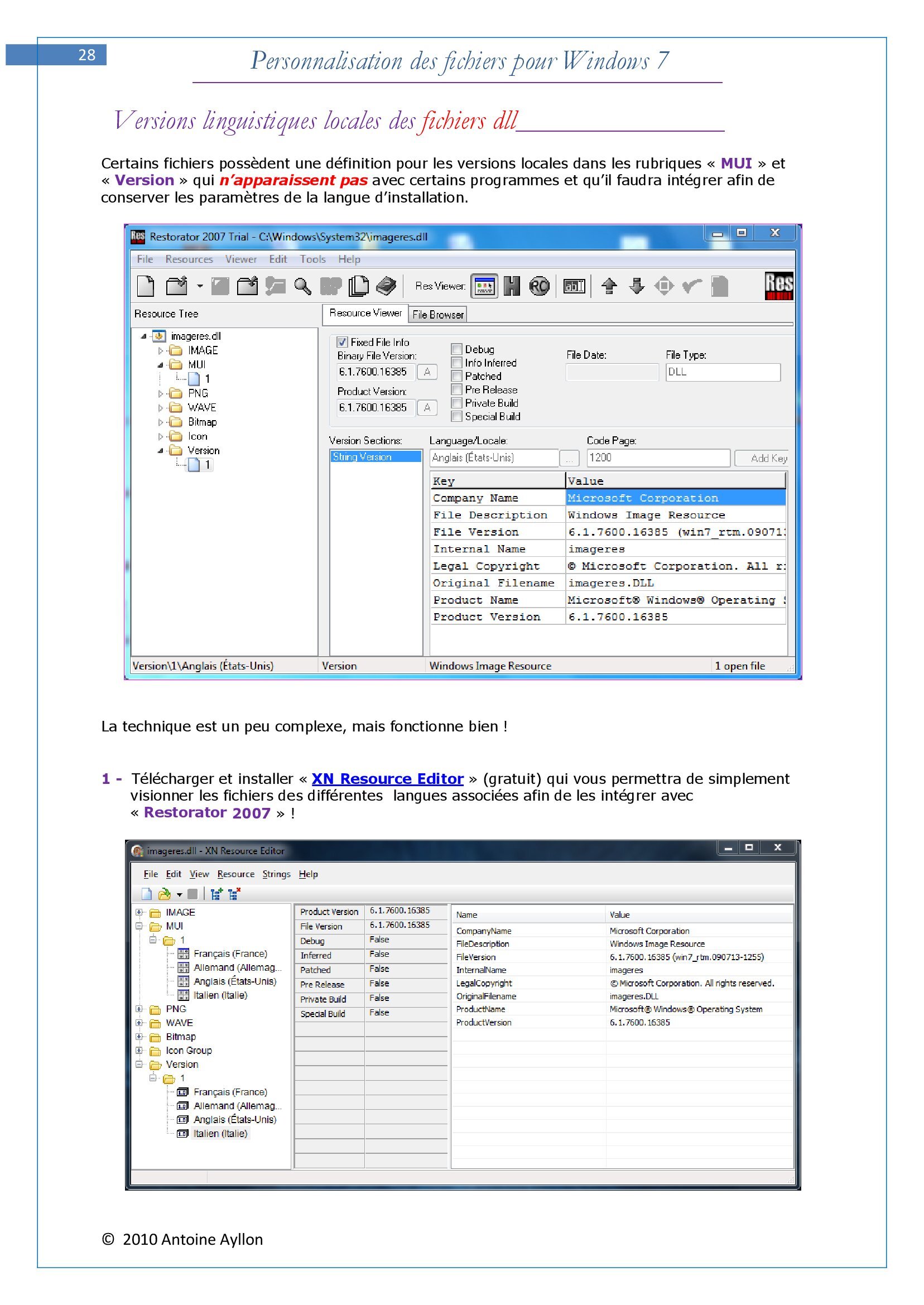Click the text edit mode (ab) icon

click(574, 286)
